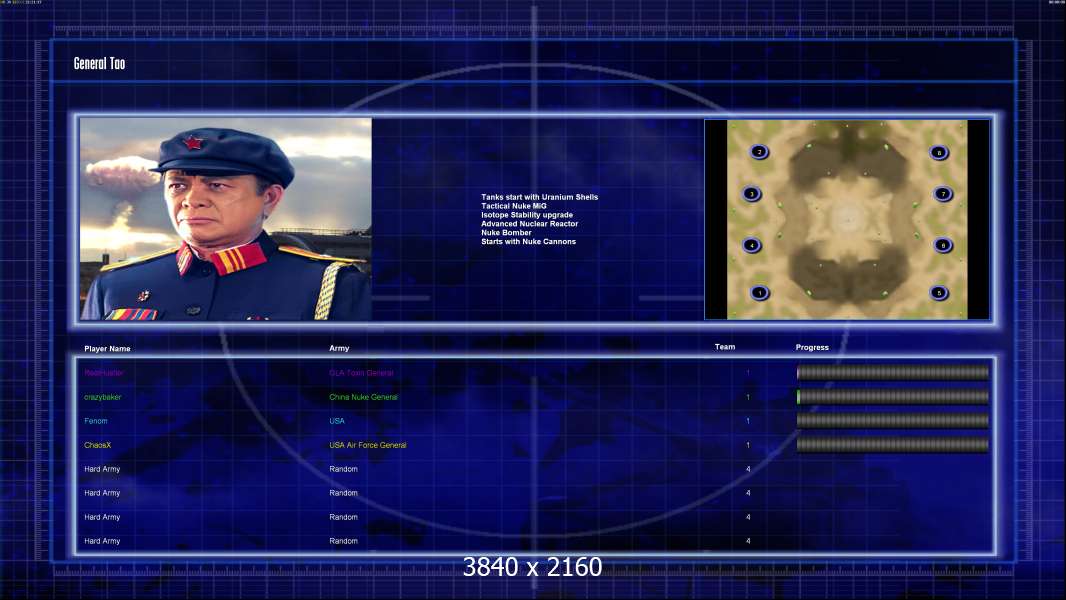Image resolution: width=1066 pixels, height=600 pixels.
Task: Click ChaosX's loading progress bar
Action: coord(893,445)
